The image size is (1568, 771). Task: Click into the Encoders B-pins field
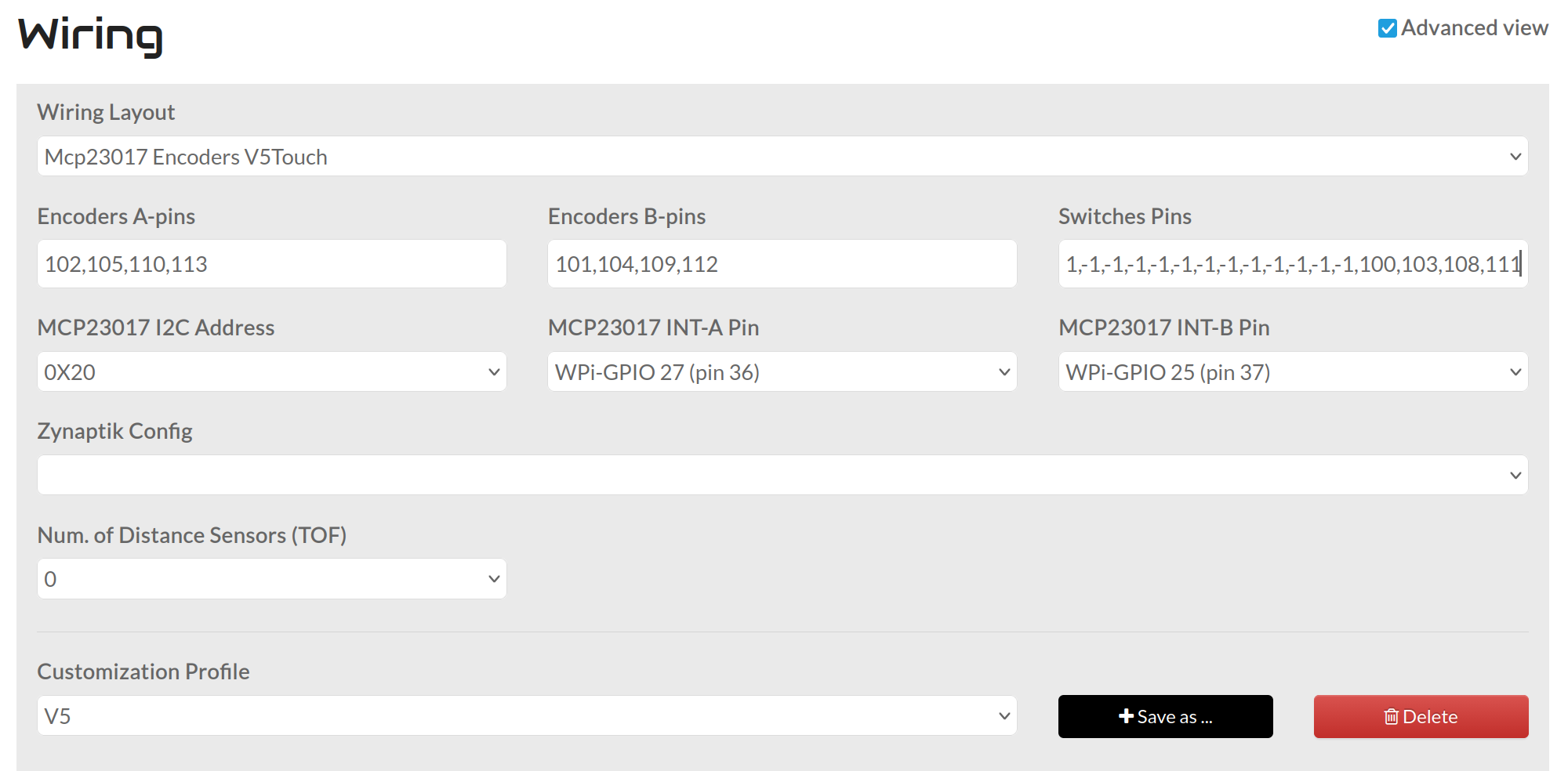pyautogui.click(x=782, y=264)
